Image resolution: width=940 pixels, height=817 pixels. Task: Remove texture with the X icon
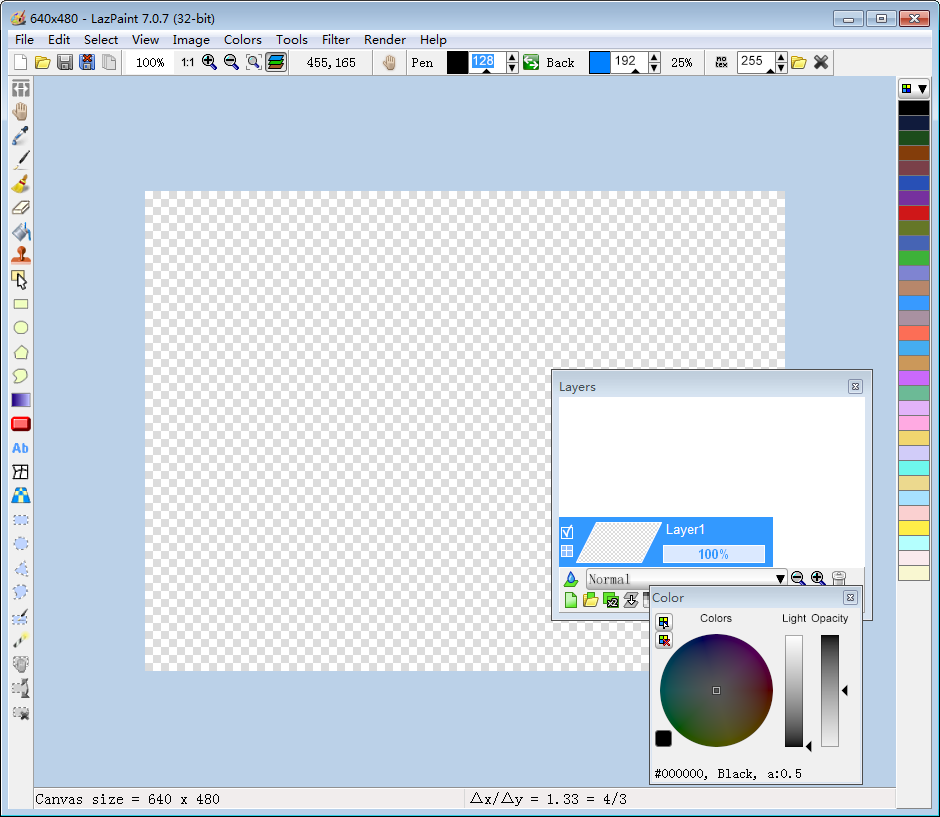tap(821, 62)
